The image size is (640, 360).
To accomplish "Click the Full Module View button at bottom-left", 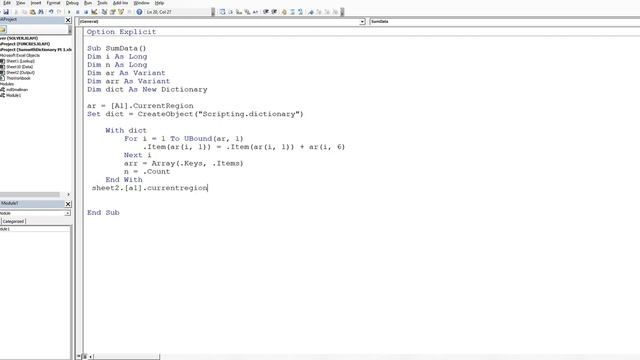I will point(84,357).
